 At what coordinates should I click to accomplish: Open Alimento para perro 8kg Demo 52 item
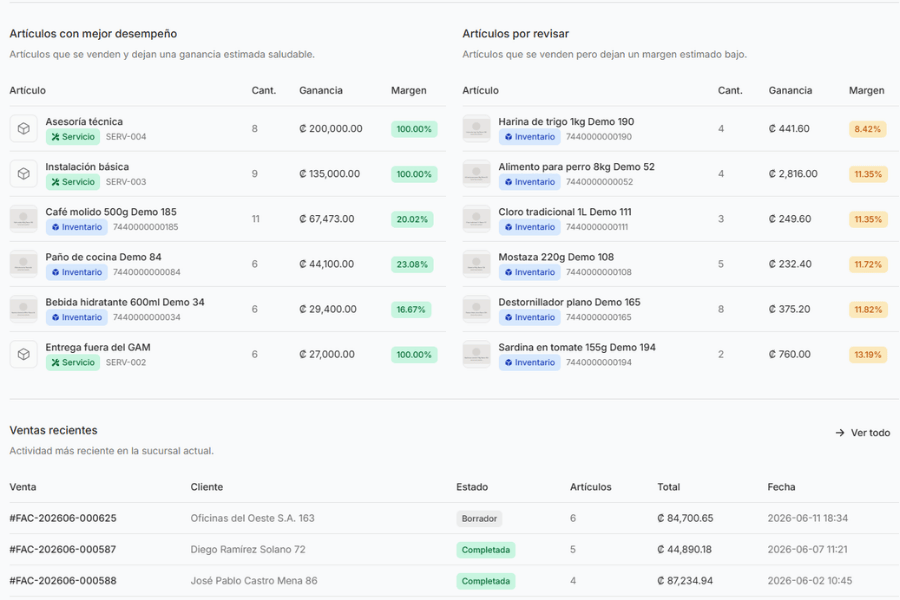point(576,167)
